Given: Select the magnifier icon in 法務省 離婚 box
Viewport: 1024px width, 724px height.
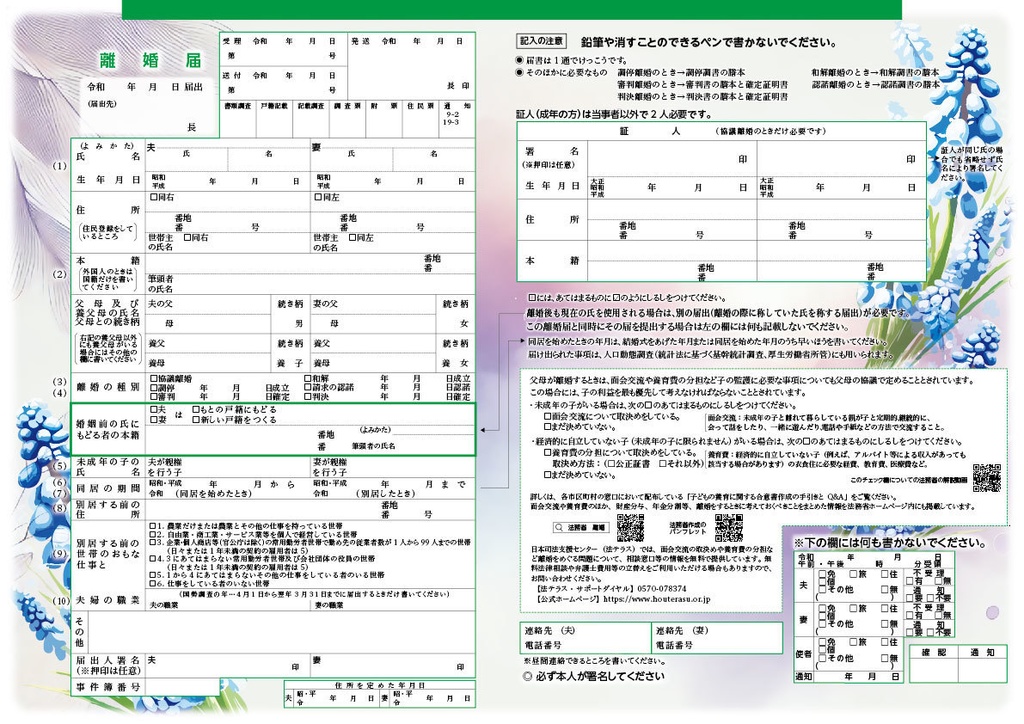Looking at the screenshot, I should (559, 526).
